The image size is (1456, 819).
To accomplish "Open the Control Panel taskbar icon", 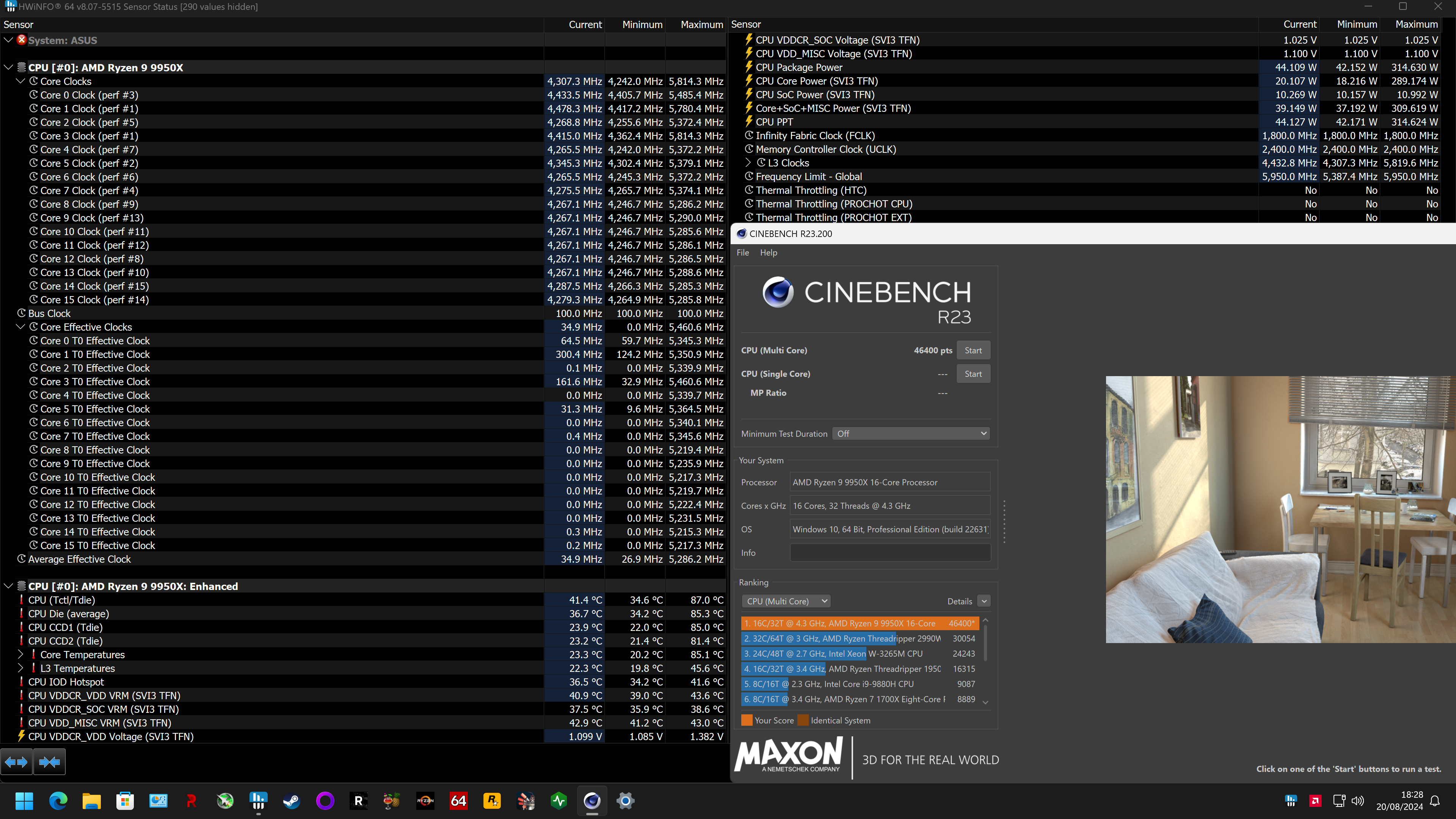I will (158, 800).
